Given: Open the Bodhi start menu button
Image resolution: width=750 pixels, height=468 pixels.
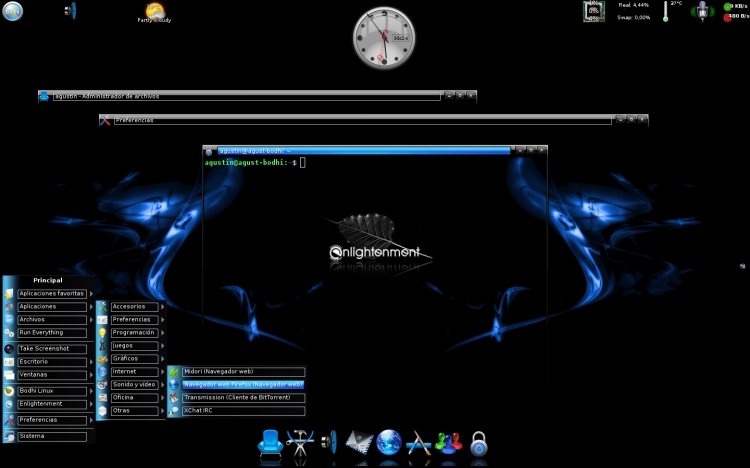Looking at the screenshot, I should (x=12, y=11).
